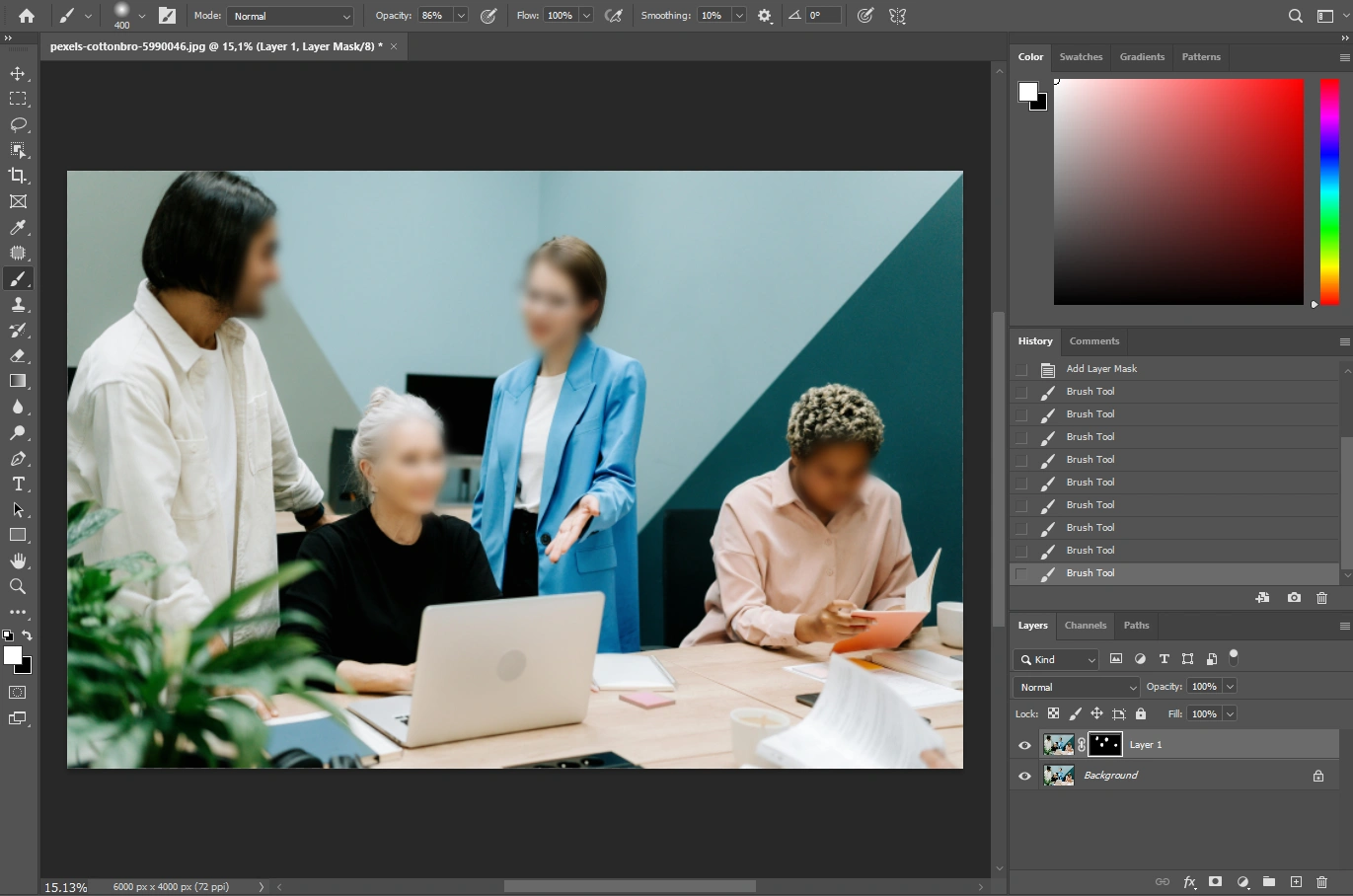Toggle Quick Mask mode
The width and height of the screenshot is (1353, 896).
18,693
